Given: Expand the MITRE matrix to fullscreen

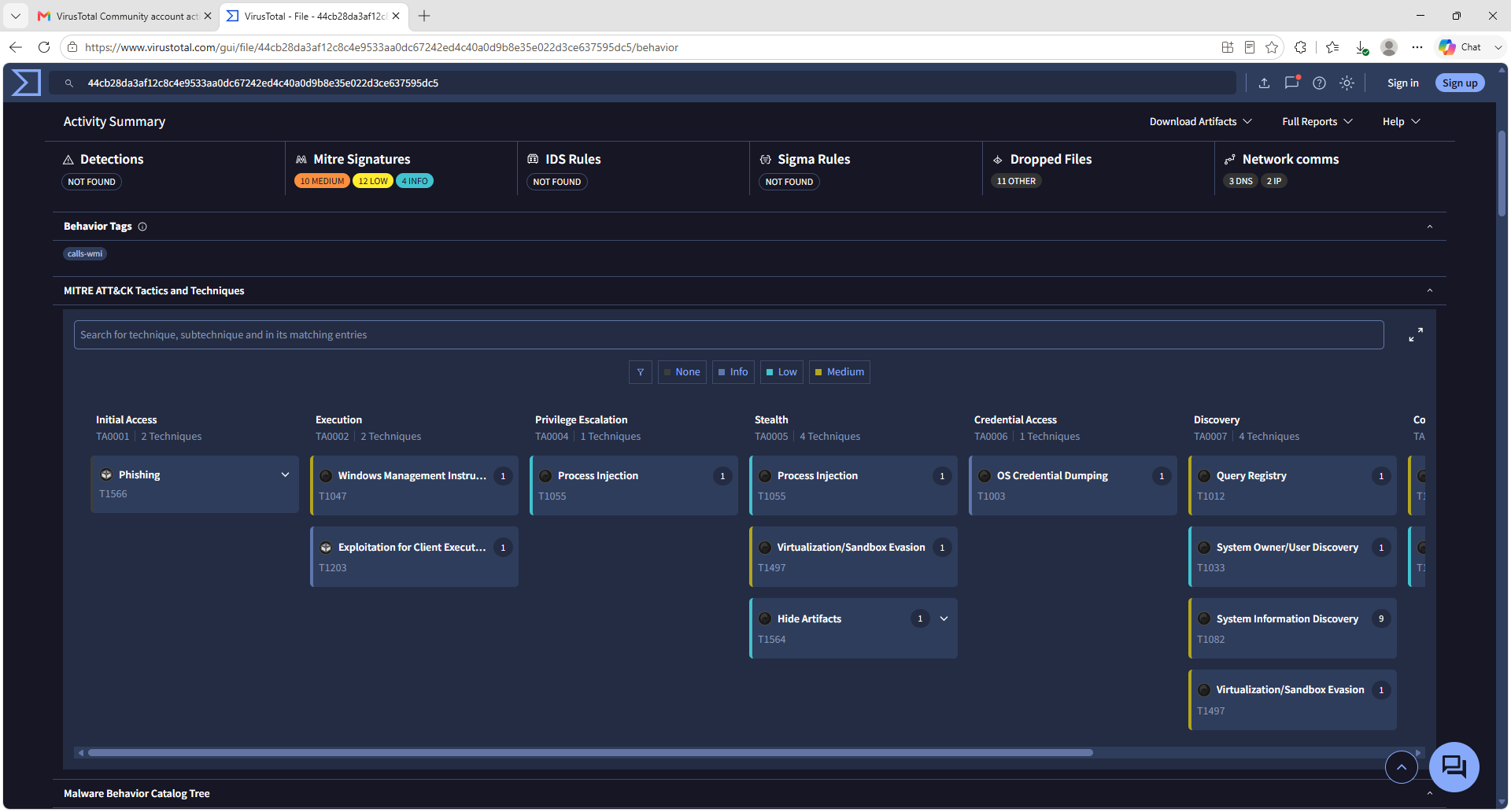Looking at the screenshot, I should pos(1415,335).
